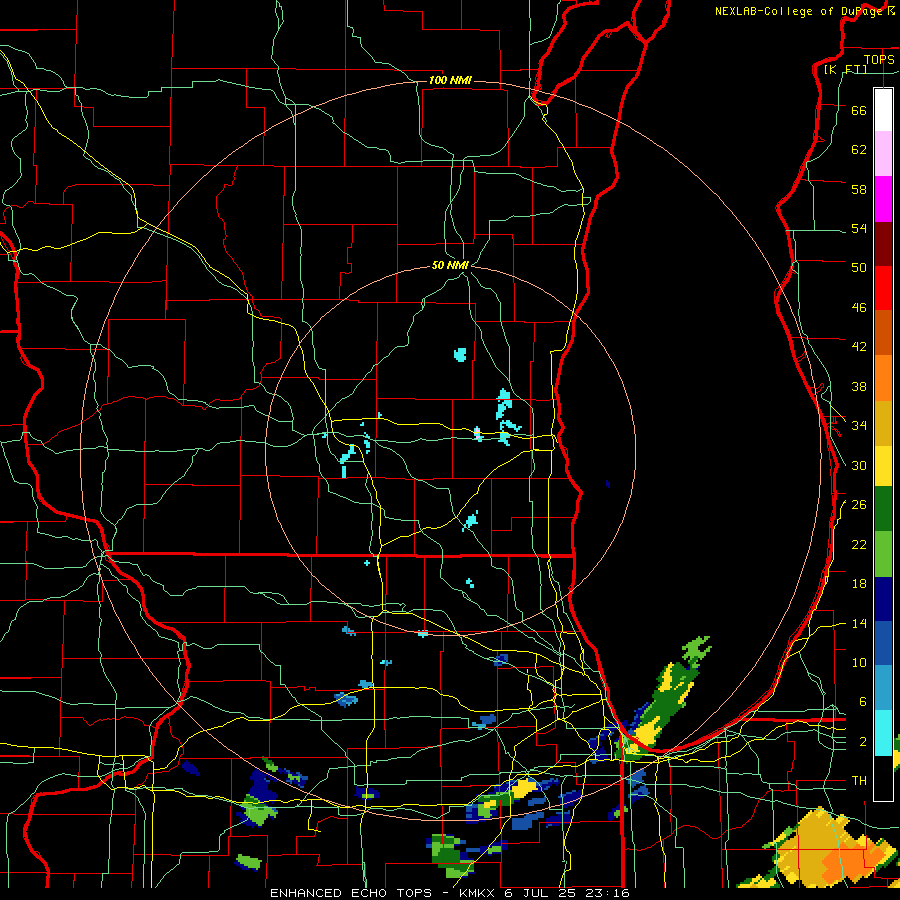900x900 pixels.
Task: Select the dark maroon swatch in the color scale
Action: [883, 244]
